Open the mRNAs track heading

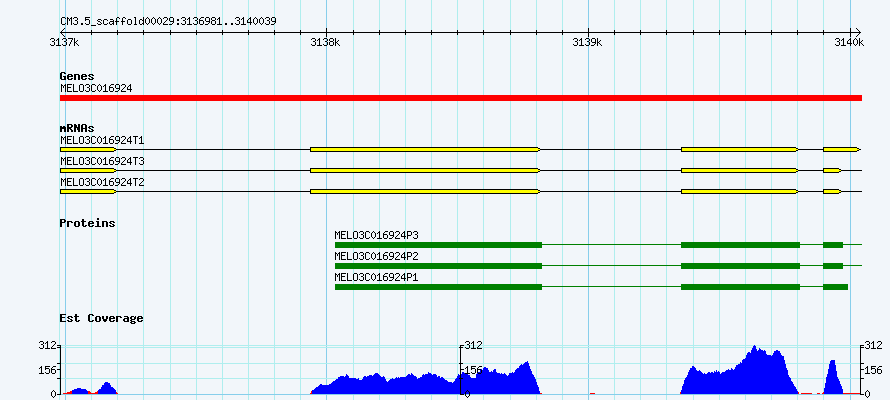77,128
